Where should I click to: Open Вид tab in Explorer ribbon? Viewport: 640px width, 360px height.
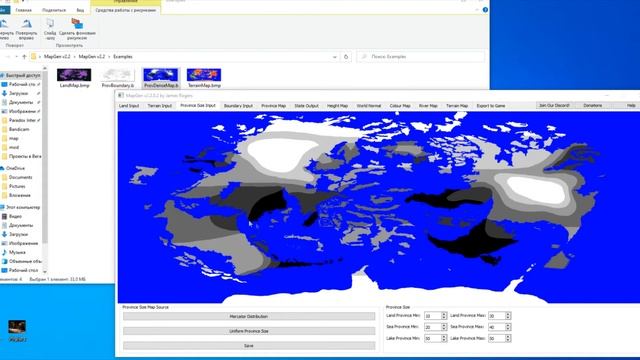point(80,10)
